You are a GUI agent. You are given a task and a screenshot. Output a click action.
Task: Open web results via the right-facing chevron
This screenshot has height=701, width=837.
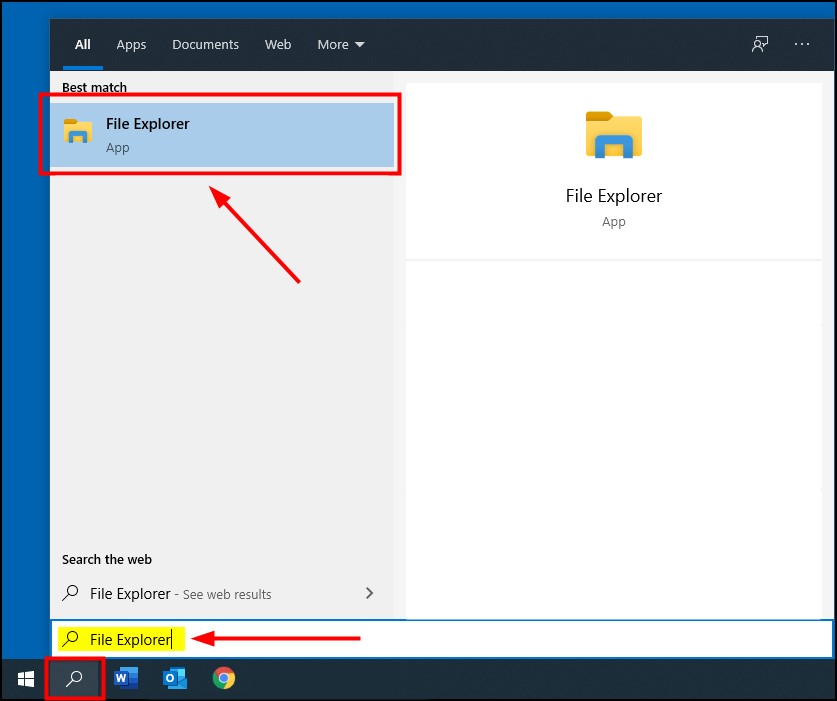tap(369, 593)
